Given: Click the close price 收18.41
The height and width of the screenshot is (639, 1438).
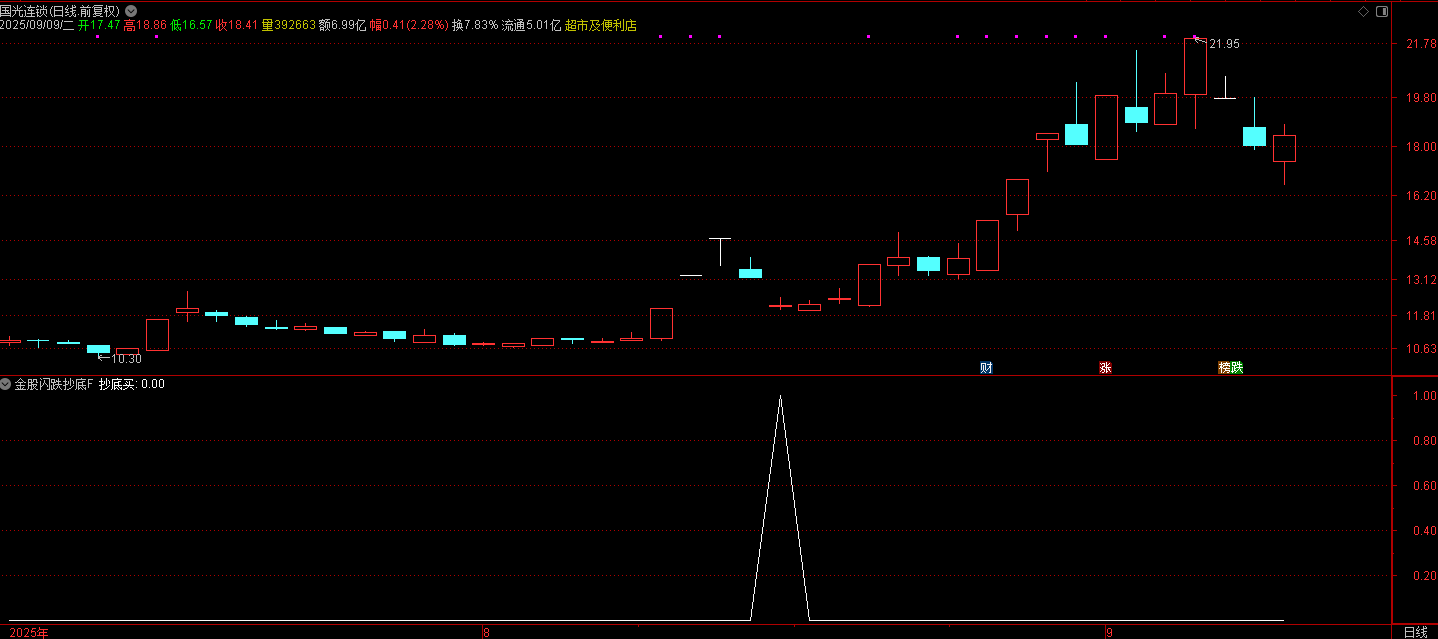Looking at the screenshot, I should pos(238,25).
